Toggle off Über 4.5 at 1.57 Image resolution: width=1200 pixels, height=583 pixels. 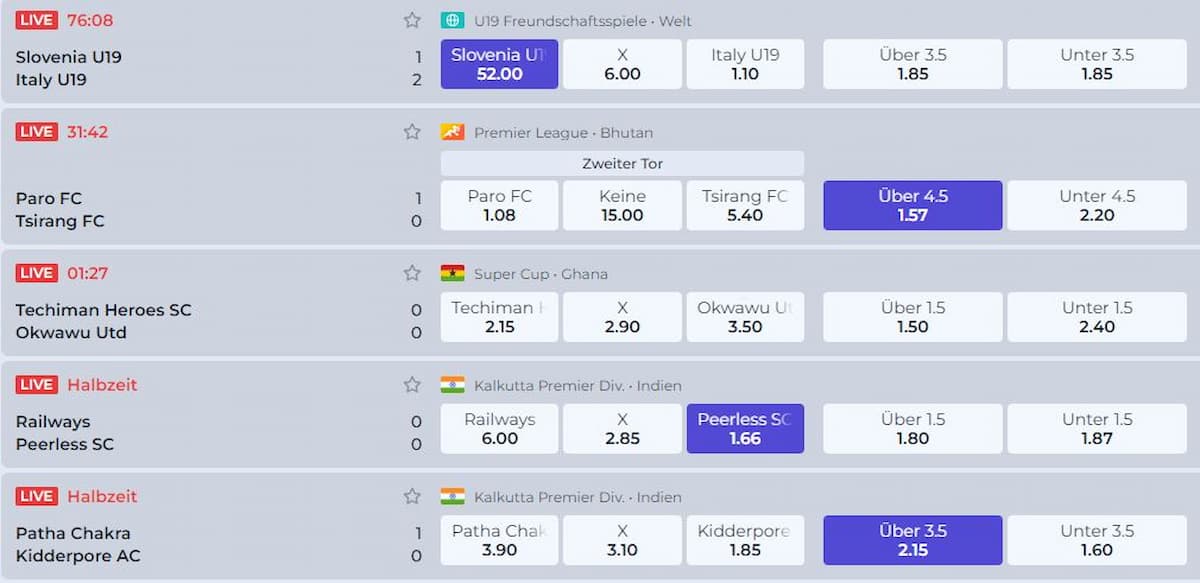(912, 205)
